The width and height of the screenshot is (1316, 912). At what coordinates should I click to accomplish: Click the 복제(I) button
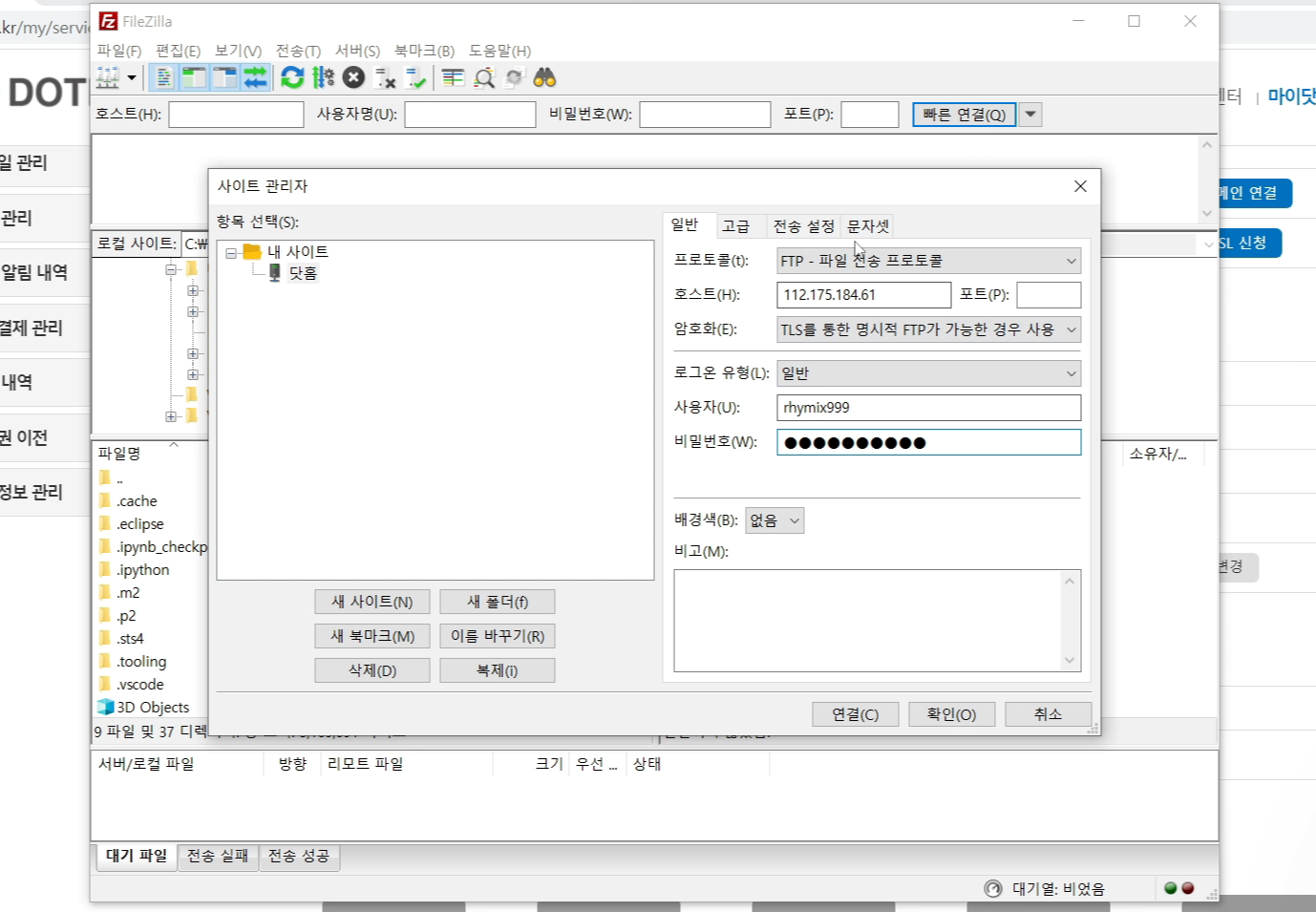[498, 670]
